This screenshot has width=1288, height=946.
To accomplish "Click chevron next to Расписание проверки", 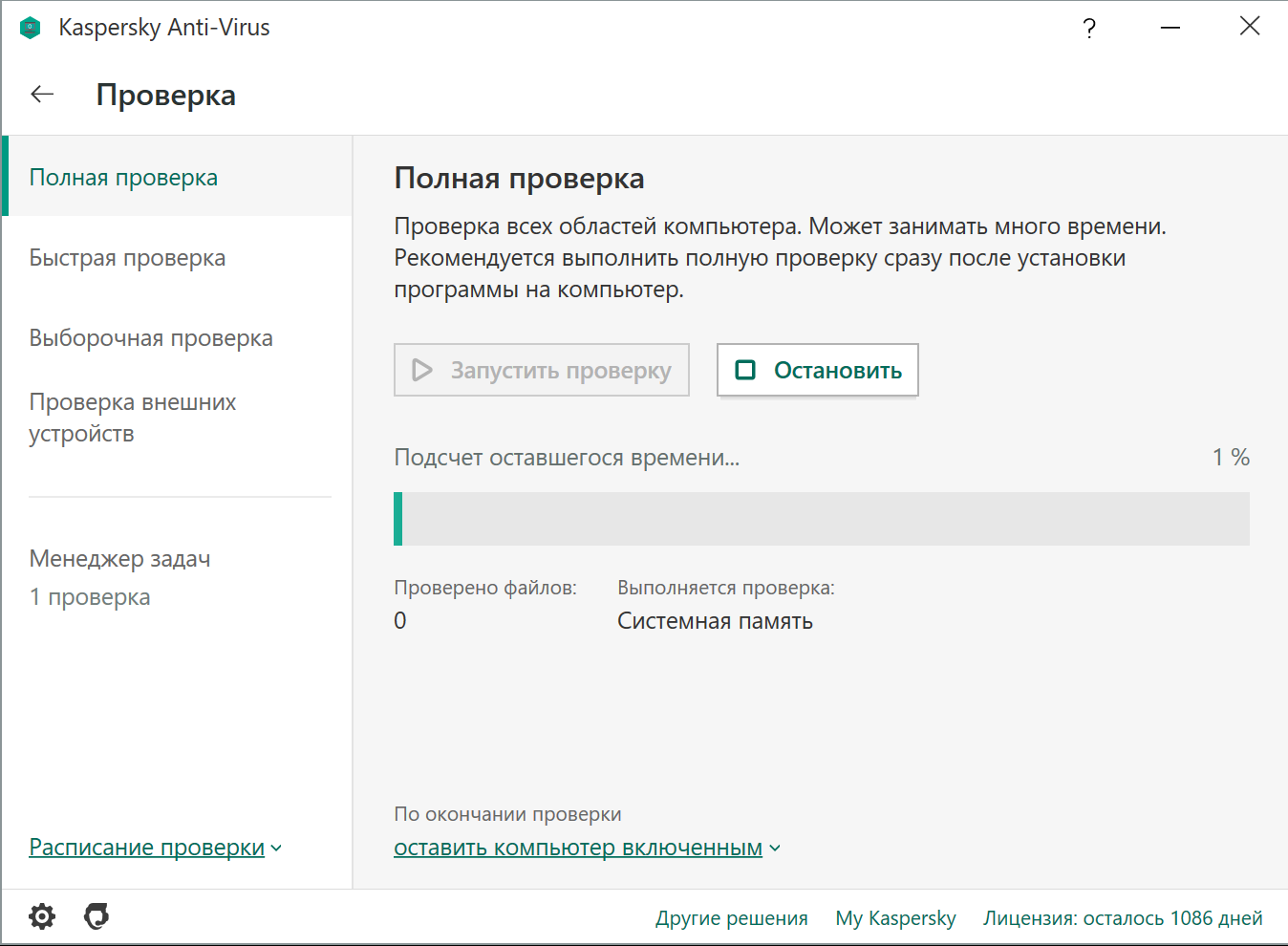I will [276, 849].
